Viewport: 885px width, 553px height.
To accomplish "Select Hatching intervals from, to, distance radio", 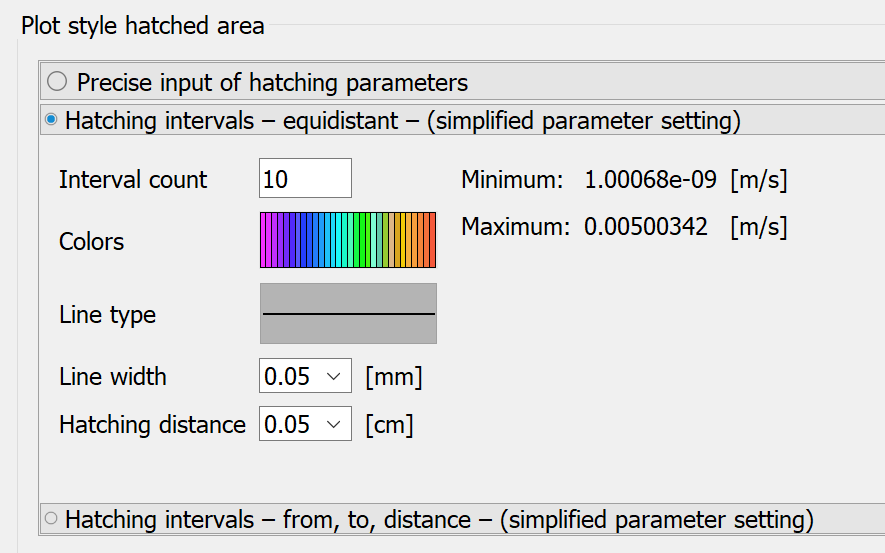I will point(52,519).
